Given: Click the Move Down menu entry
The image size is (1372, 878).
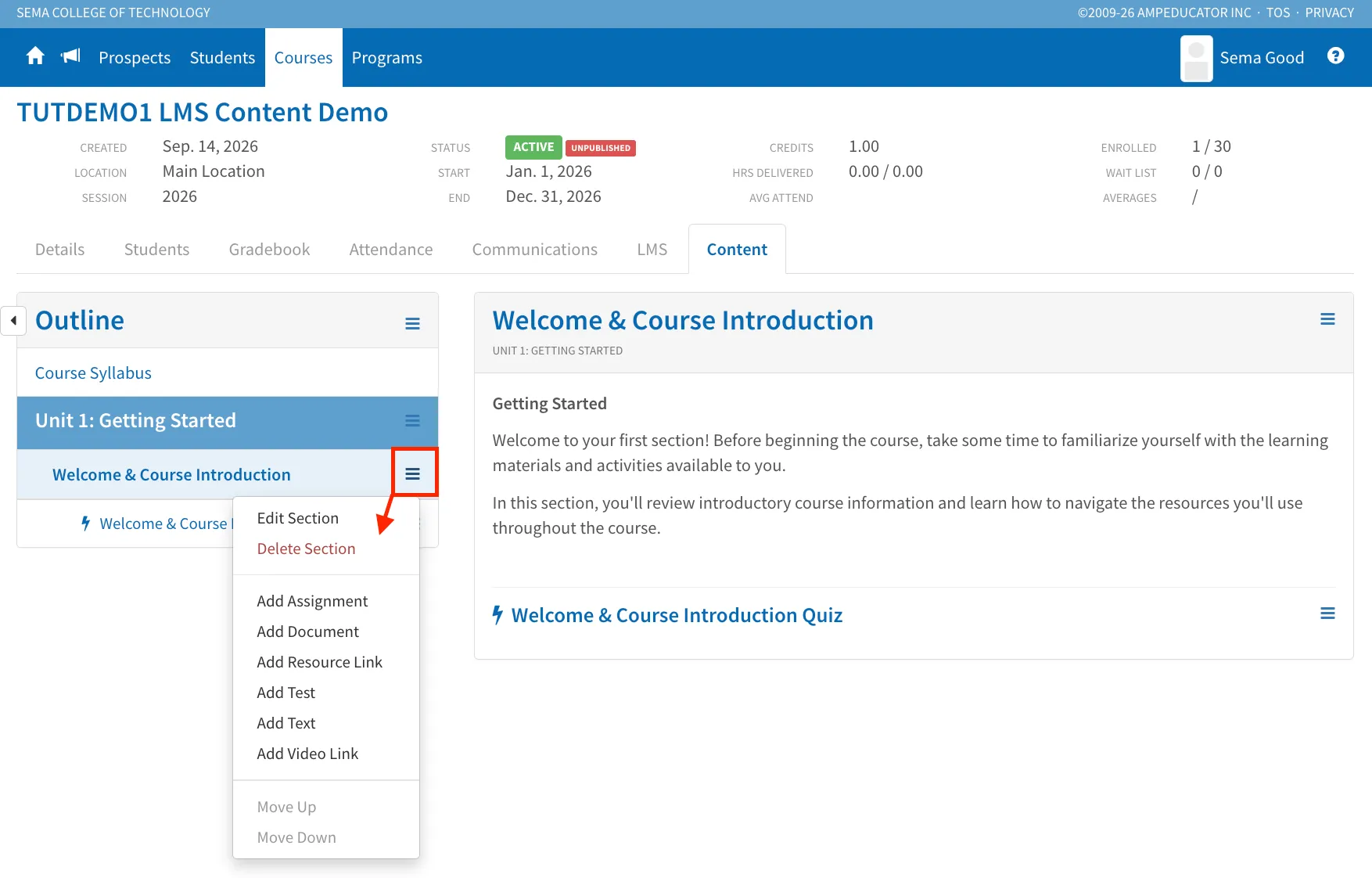Looking at the screenshot, I should tap(296, 837).
